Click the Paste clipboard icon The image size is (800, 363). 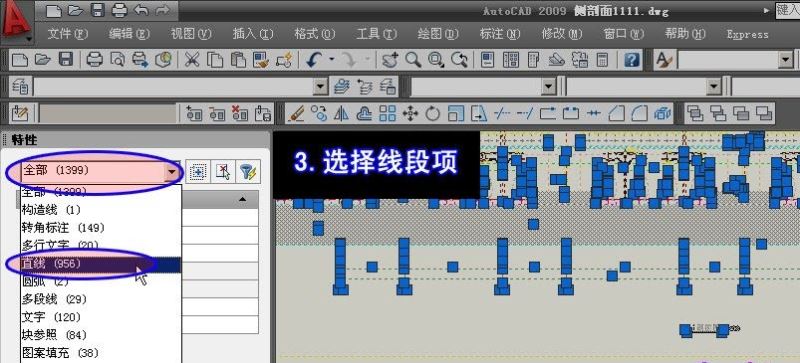coord(238,60)
